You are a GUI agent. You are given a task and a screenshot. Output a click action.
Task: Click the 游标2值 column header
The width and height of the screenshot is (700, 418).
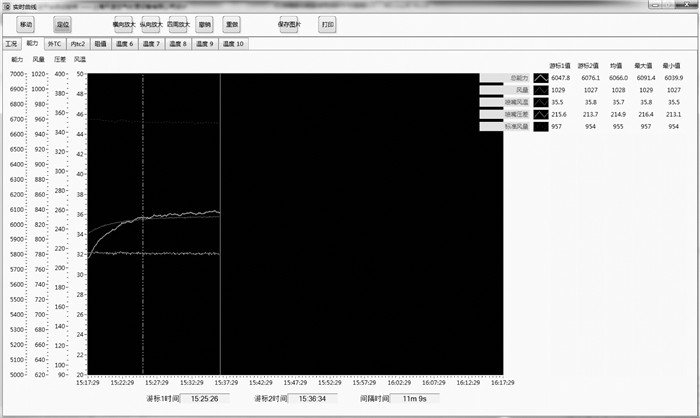[x=588, y=66]
